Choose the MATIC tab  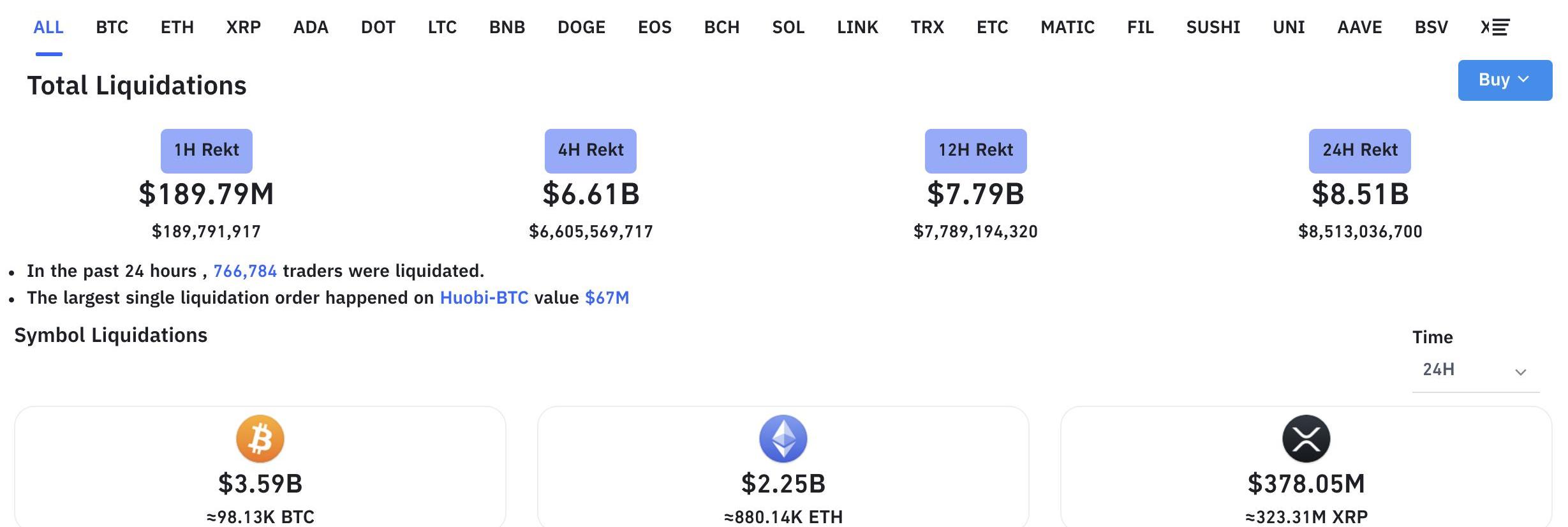[x=1067, y=27]
